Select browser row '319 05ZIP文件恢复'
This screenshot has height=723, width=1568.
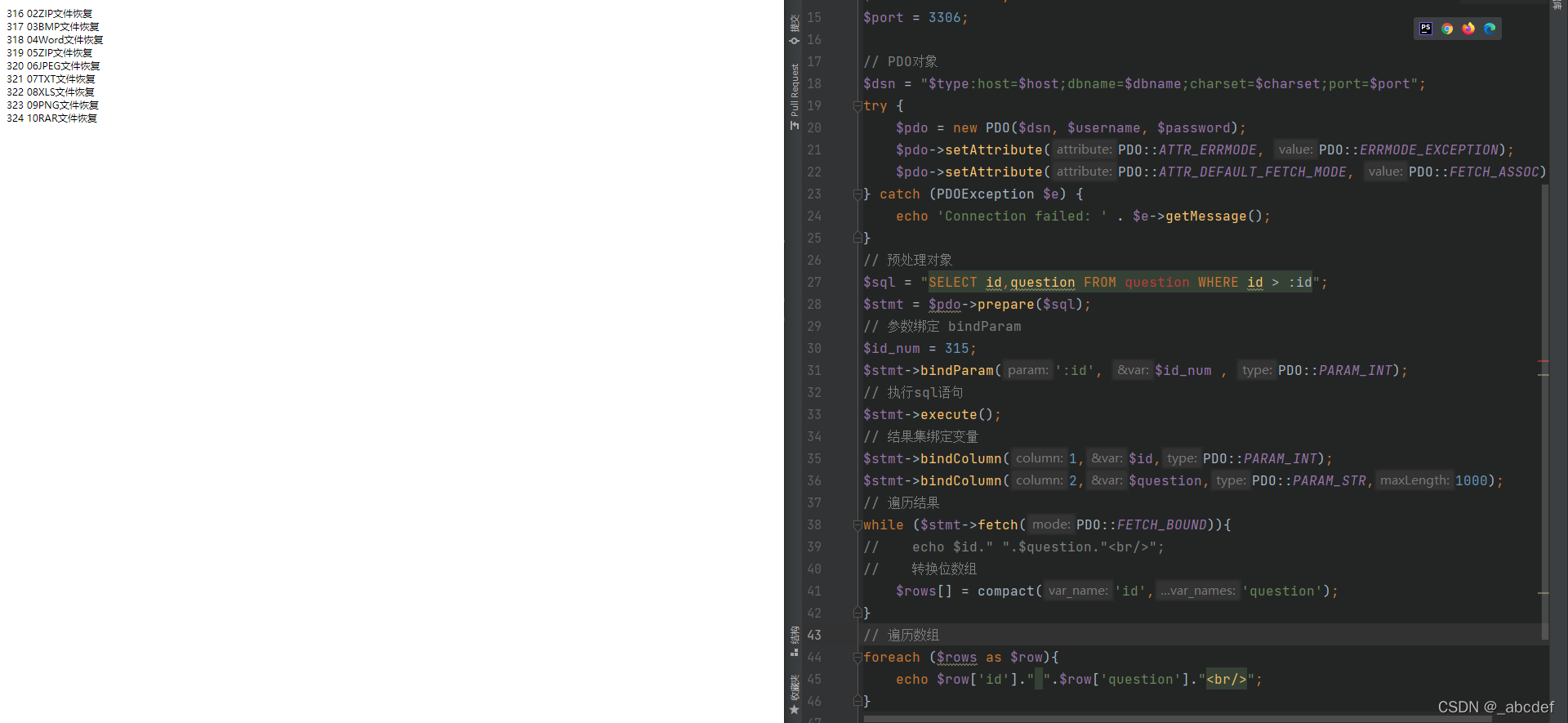[x=50, y=53]
